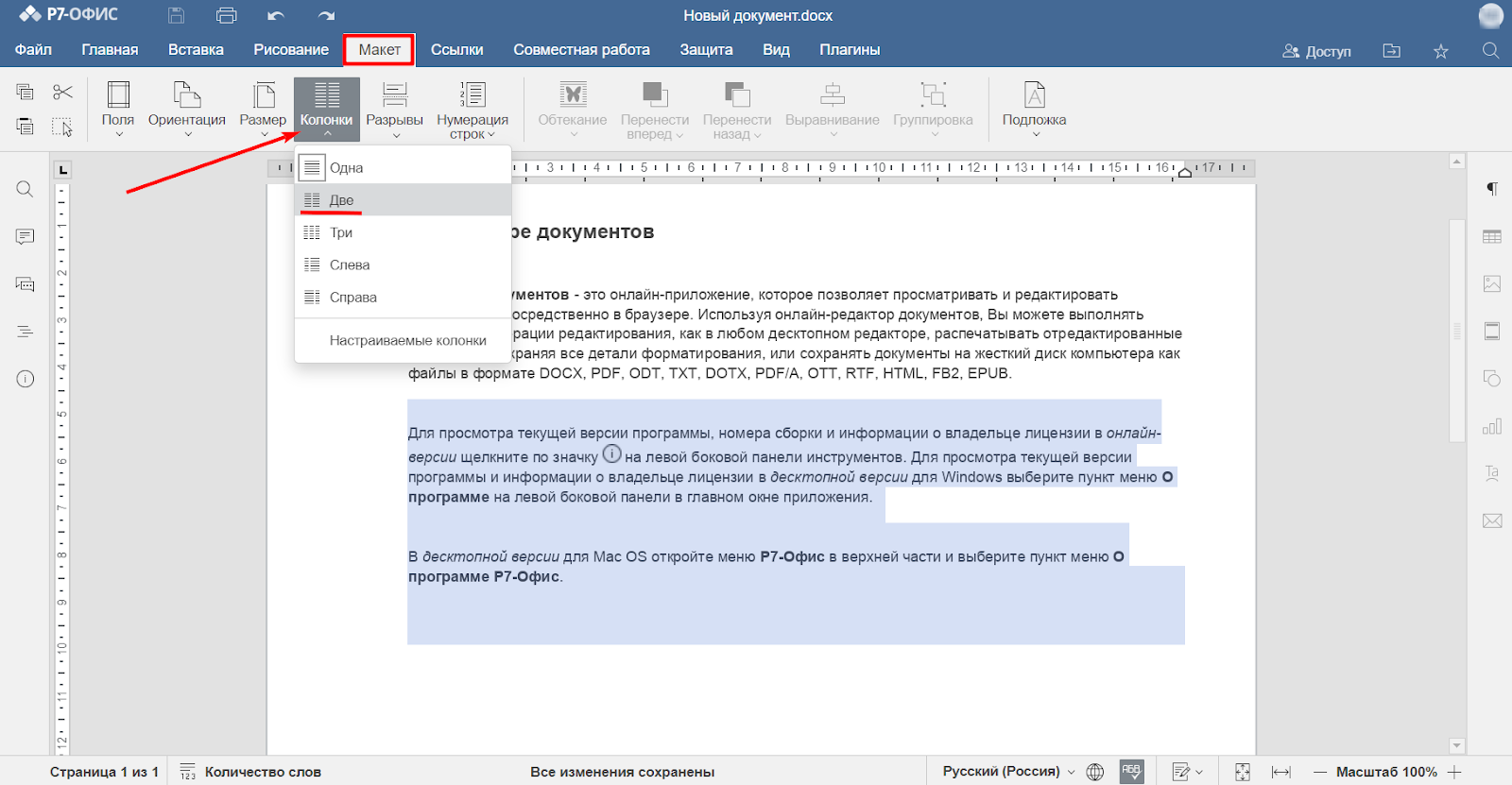Zoom out with the minus button
The height and width of the screenshot is (785, 1512).
click(x=1320, y=772)
